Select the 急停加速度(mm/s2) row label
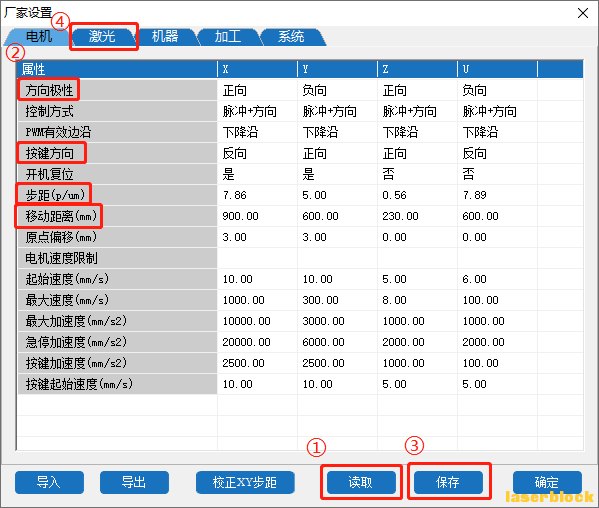 (118, 342)
